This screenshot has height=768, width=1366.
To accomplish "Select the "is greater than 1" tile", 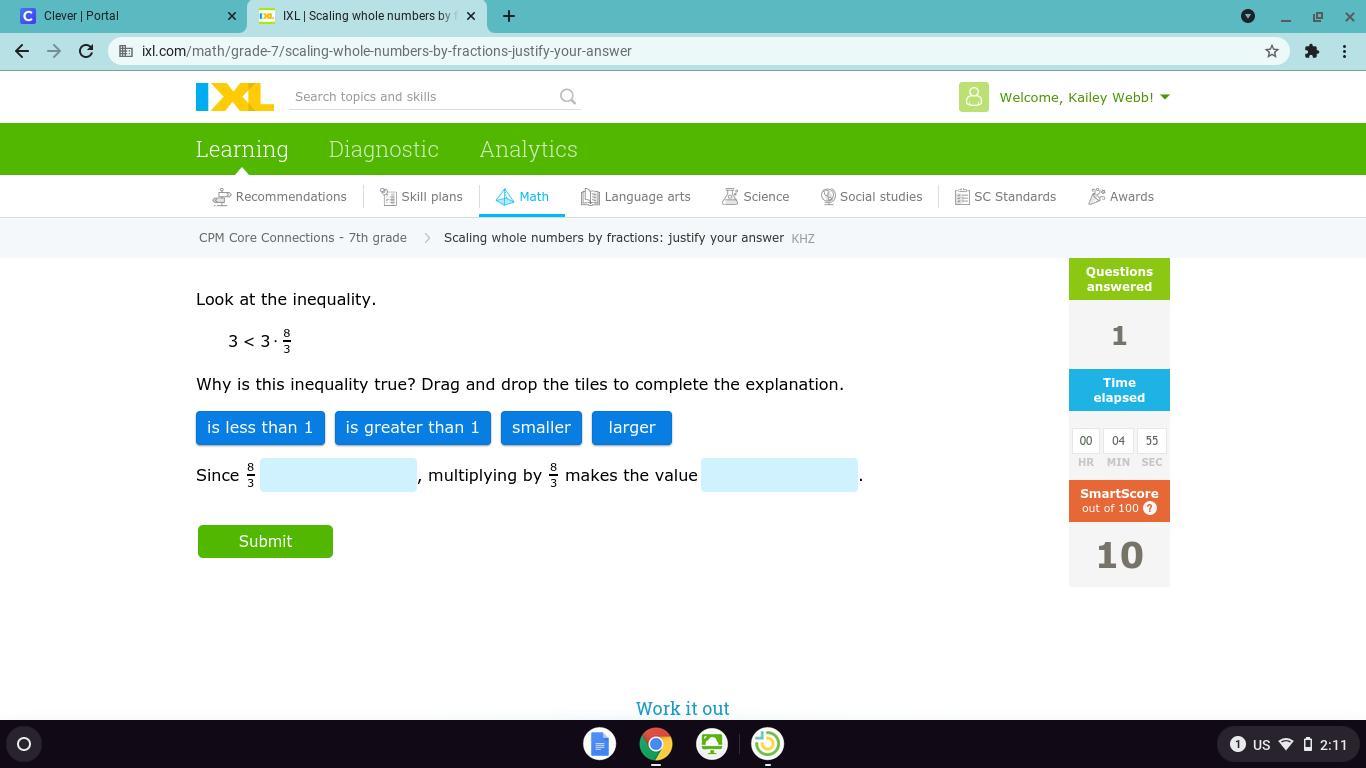I will pos(412,428).
